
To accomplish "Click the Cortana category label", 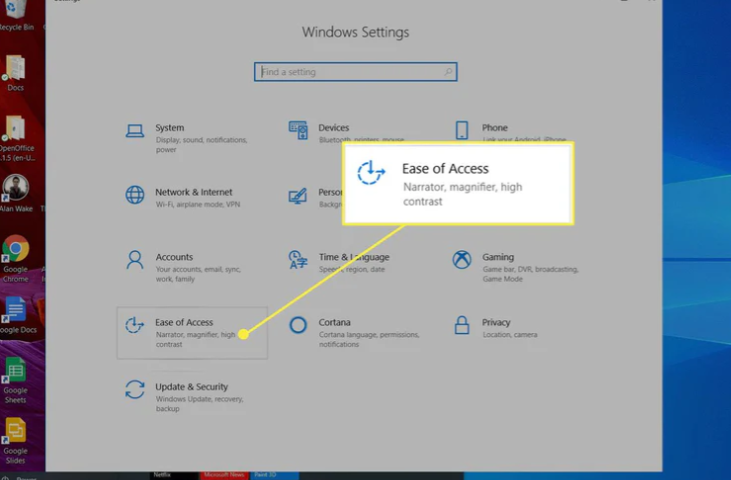I will click(335, 322).
